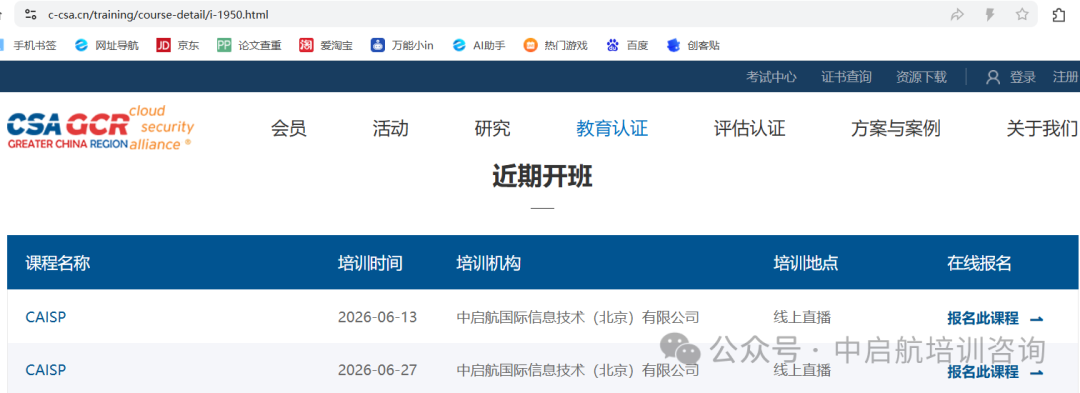
Task: Open 资源下载 in the top bar
Action: [922, 77]
